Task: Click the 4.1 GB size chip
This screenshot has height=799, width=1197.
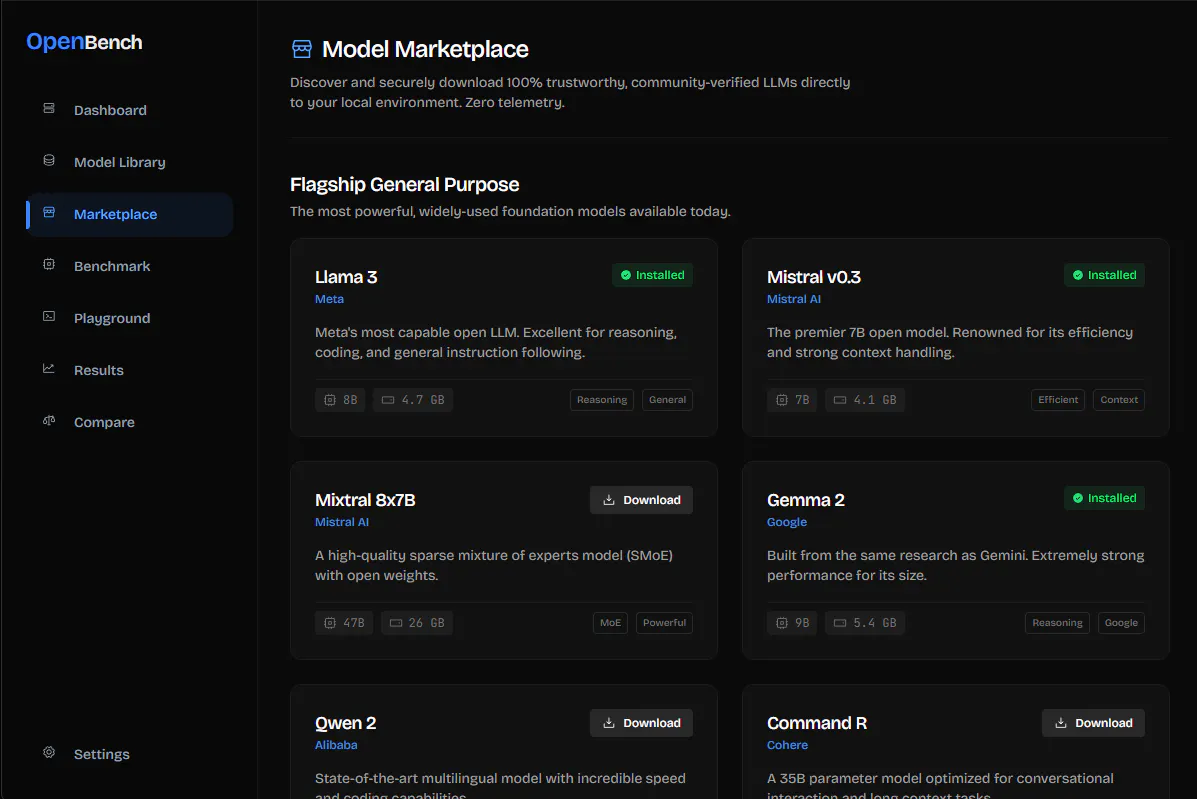Action: click(865, 400)
